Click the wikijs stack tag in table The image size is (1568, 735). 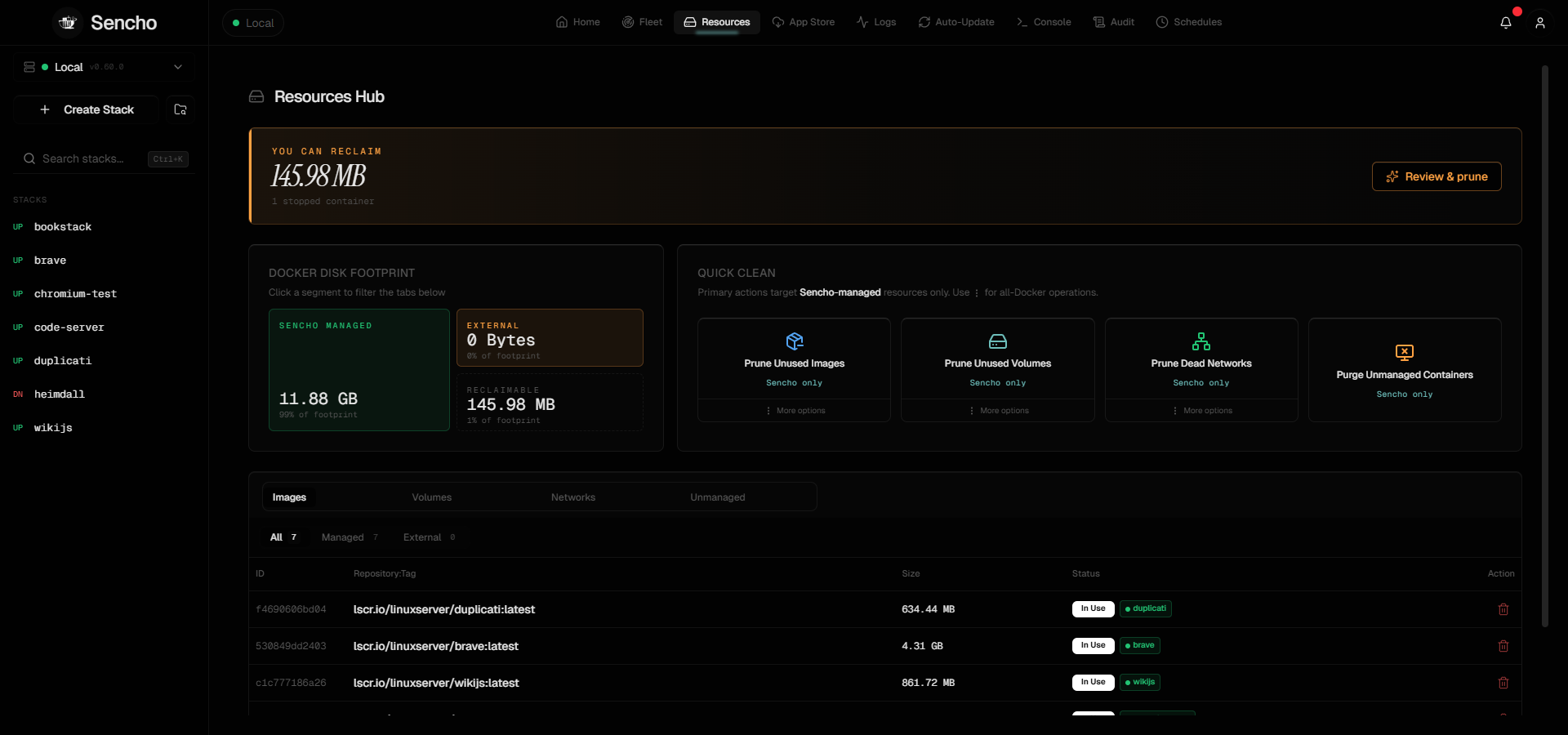pyautogui.click(x=1140, y=682)
